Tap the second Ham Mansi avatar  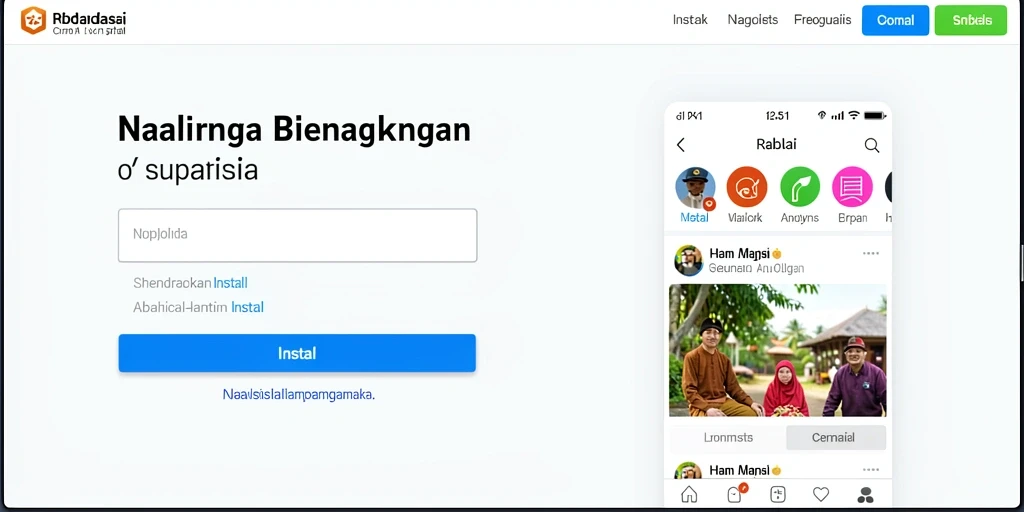point(688,471)
